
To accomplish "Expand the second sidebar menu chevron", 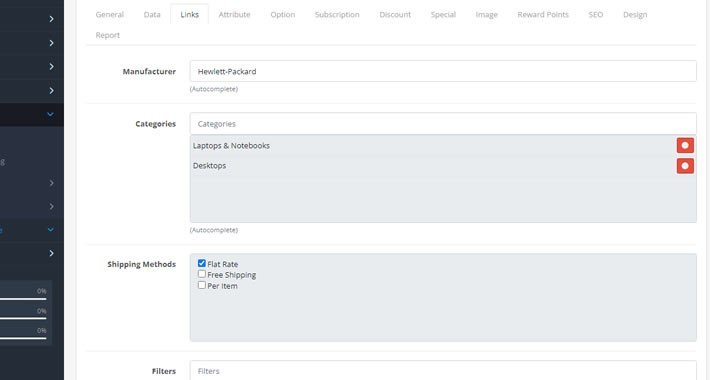I will [51, 43].
